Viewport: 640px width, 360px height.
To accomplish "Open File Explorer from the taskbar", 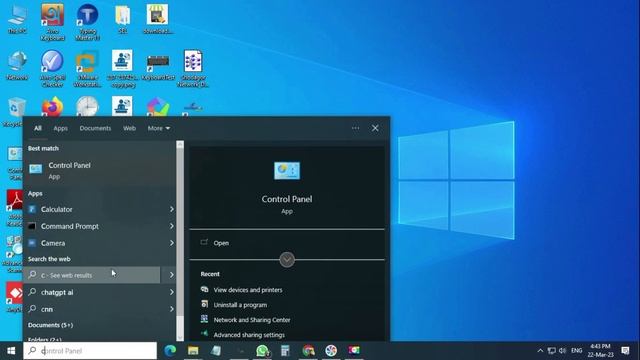I will [x=193, y=351].
